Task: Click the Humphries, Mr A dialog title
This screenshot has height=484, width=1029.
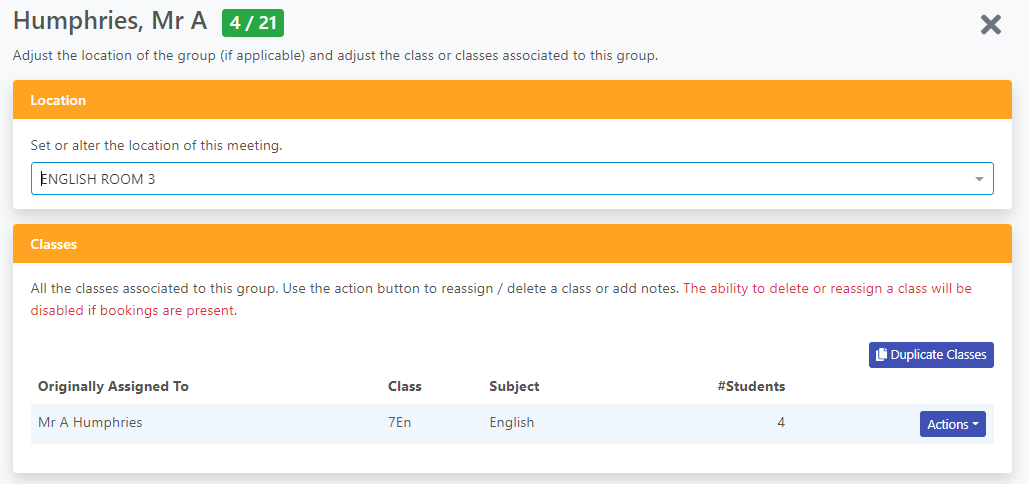Action: click(x=110, y=21)
